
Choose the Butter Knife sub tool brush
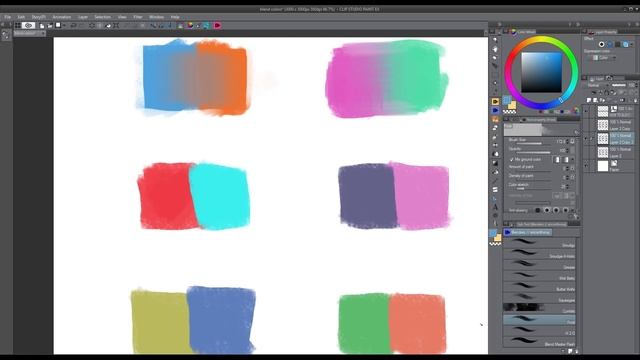539,287
